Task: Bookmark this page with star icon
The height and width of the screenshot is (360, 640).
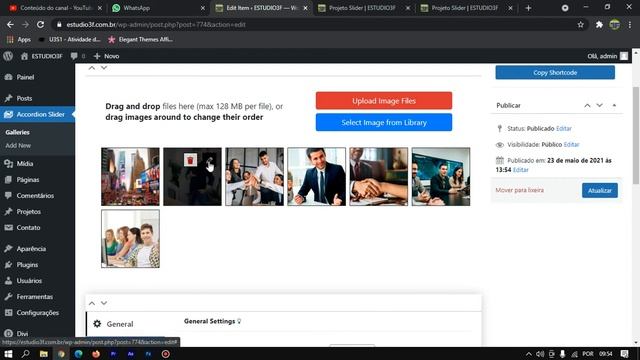Action: tap(580, 24)
